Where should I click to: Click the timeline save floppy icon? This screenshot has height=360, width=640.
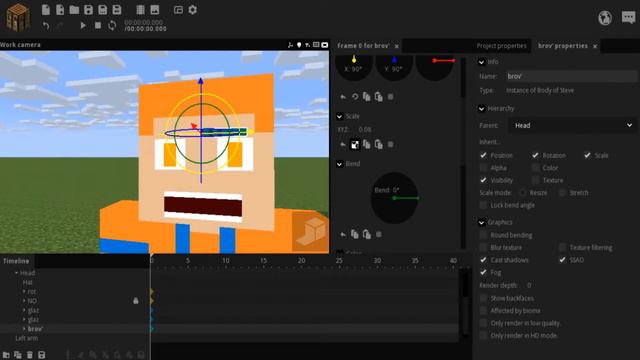(42, 355)
